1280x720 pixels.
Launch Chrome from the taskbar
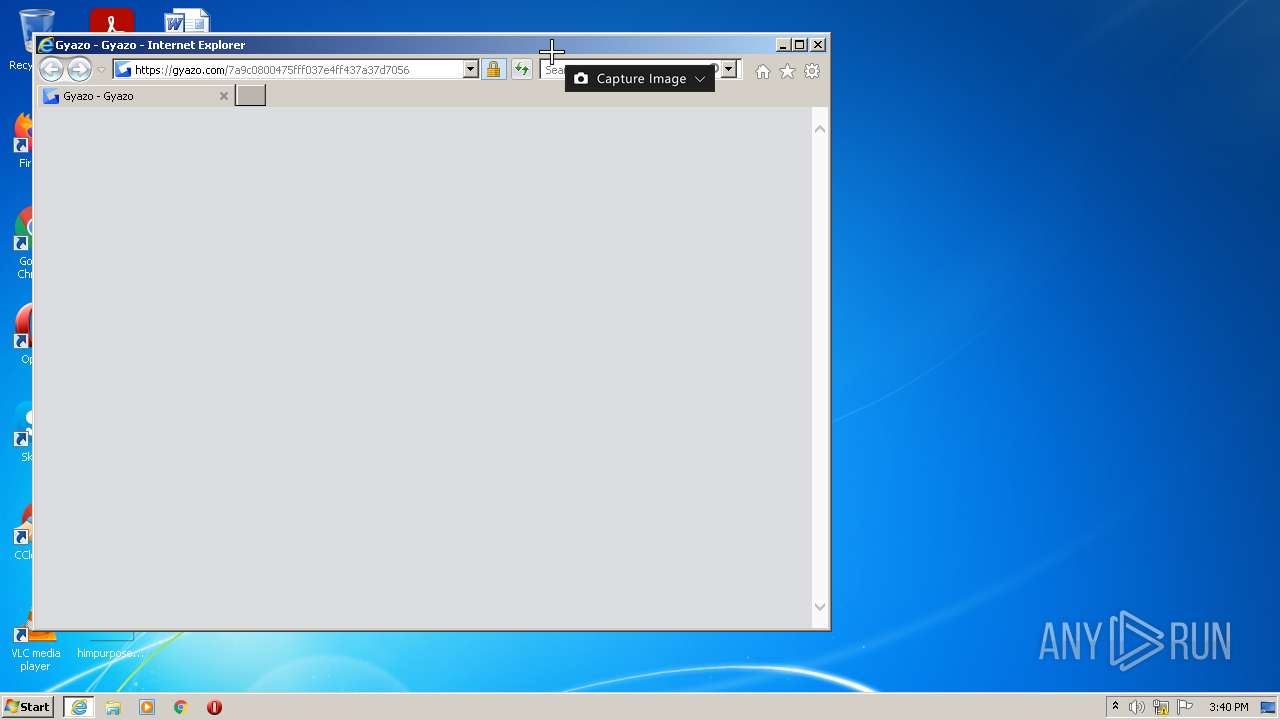(x=181, y=707)
